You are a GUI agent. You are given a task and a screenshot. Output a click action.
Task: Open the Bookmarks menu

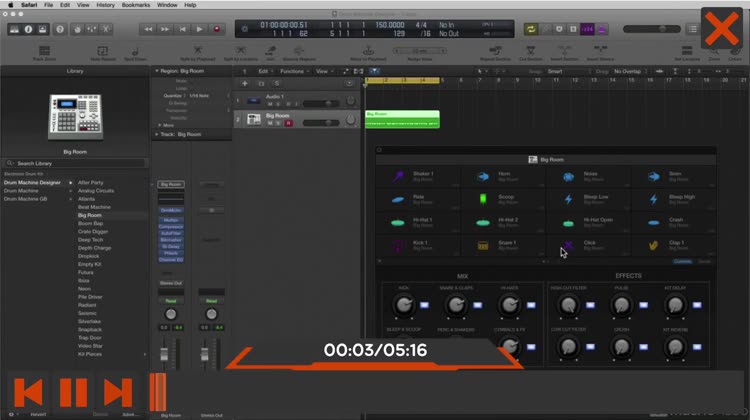[136, 5]
